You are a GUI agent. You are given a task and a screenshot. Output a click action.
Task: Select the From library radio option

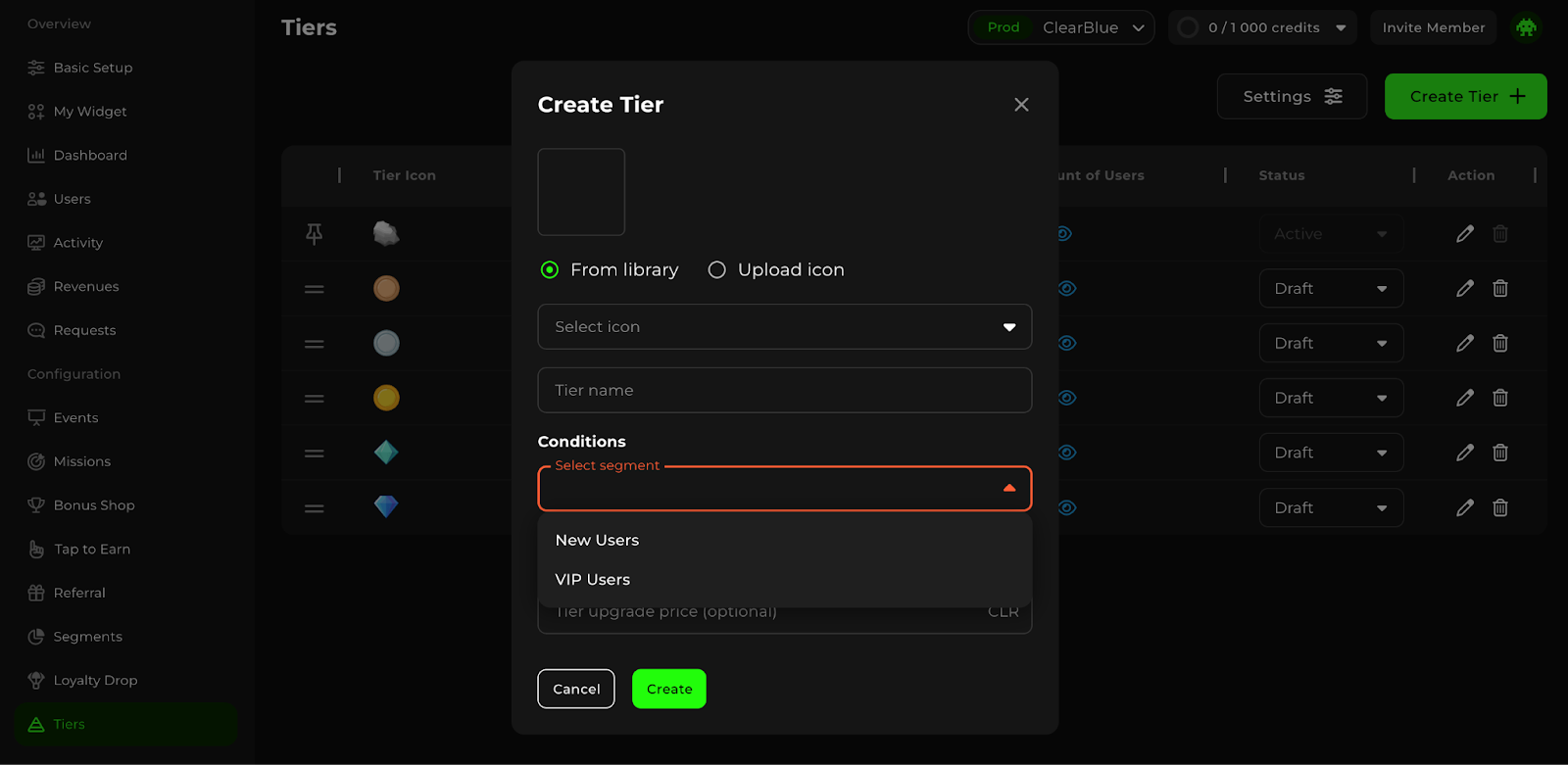[x=550, y=269]
